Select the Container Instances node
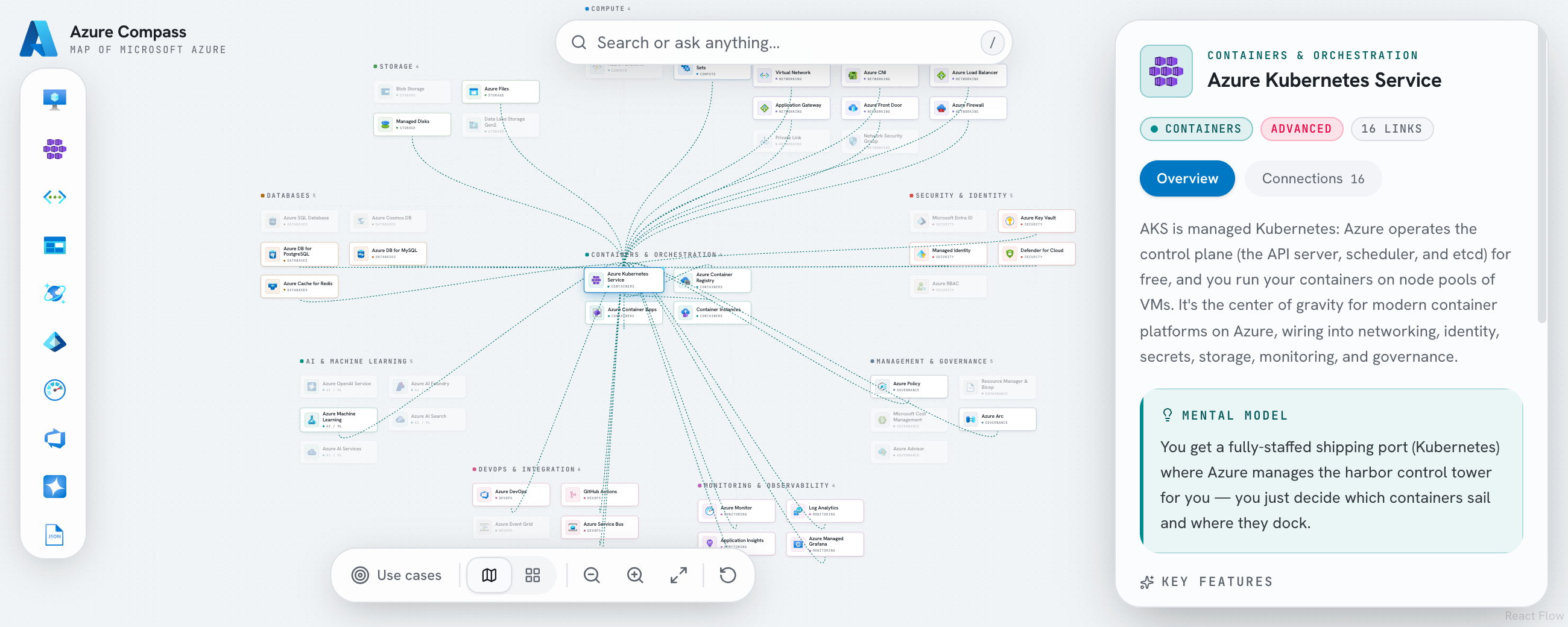This screenshot has height=627, width=1568. coord(712,312)
